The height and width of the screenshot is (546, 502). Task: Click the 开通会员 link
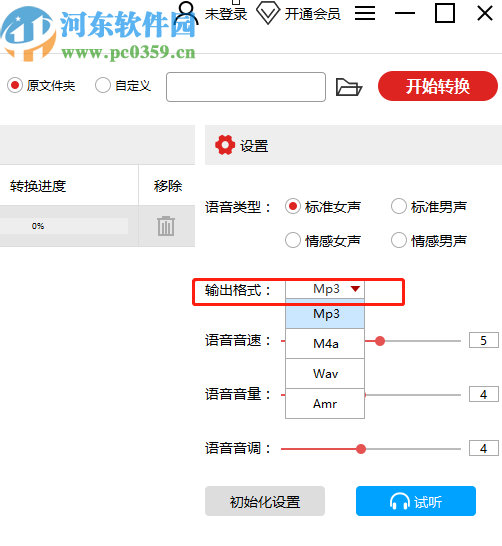click(x=312, y=14)
